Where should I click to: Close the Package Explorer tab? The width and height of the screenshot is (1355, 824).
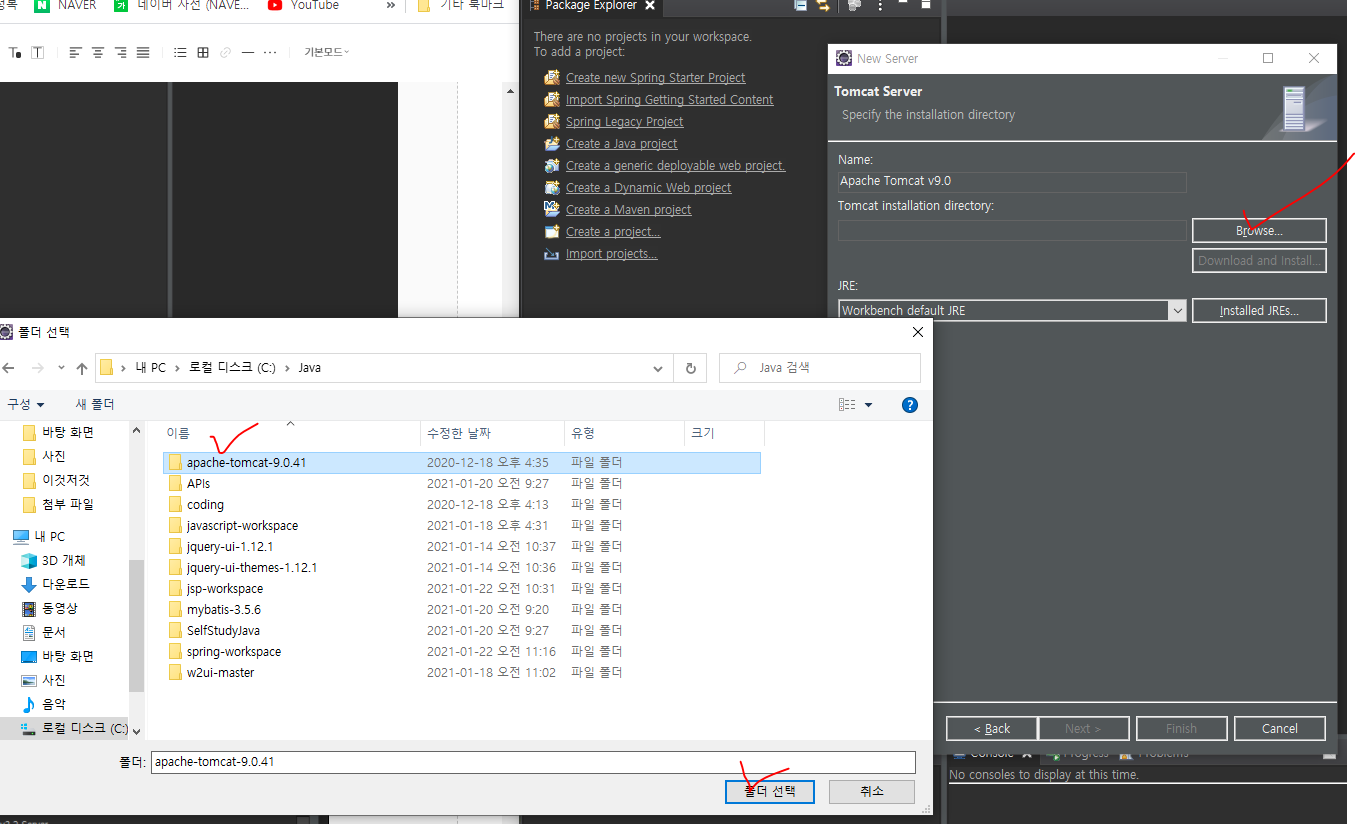(x=649, y=6)
